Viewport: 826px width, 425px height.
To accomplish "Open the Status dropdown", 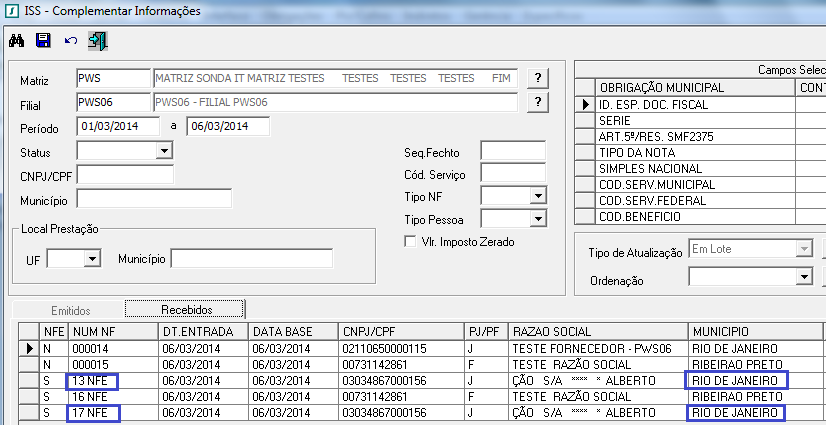I will 164,152.
